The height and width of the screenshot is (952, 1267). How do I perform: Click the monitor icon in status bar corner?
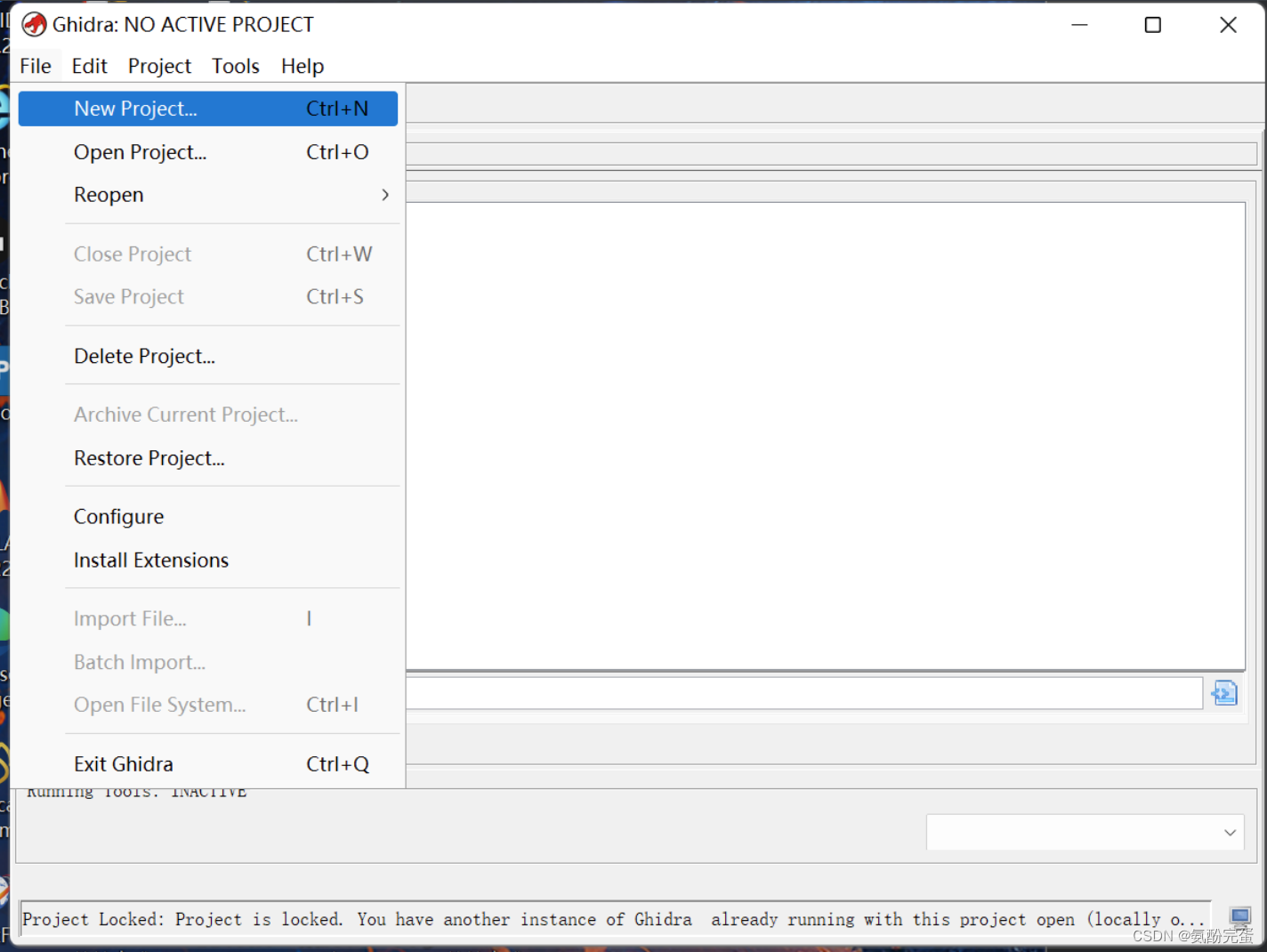[1240, 916]
